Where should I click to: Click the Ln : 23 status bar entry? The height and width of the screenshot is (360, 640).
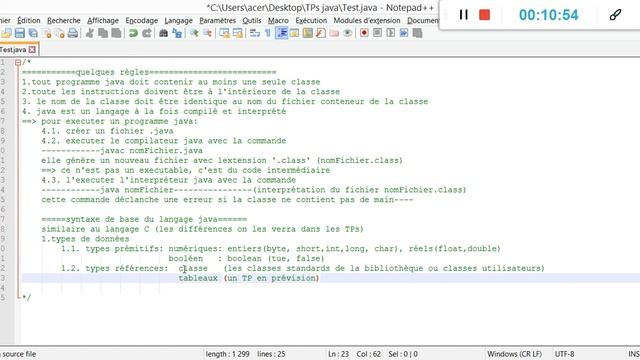(x=338, y=354)
